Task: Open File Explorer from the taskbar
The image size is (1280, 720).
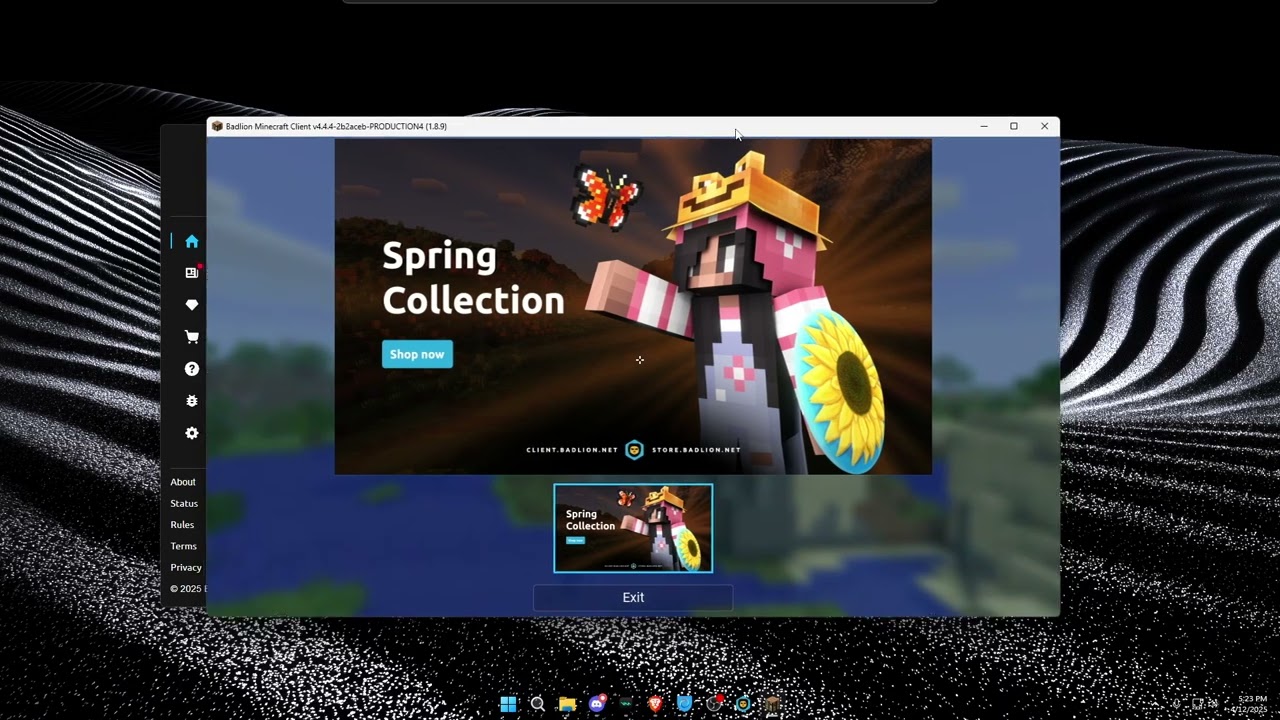Action: [x=567, y=704]
